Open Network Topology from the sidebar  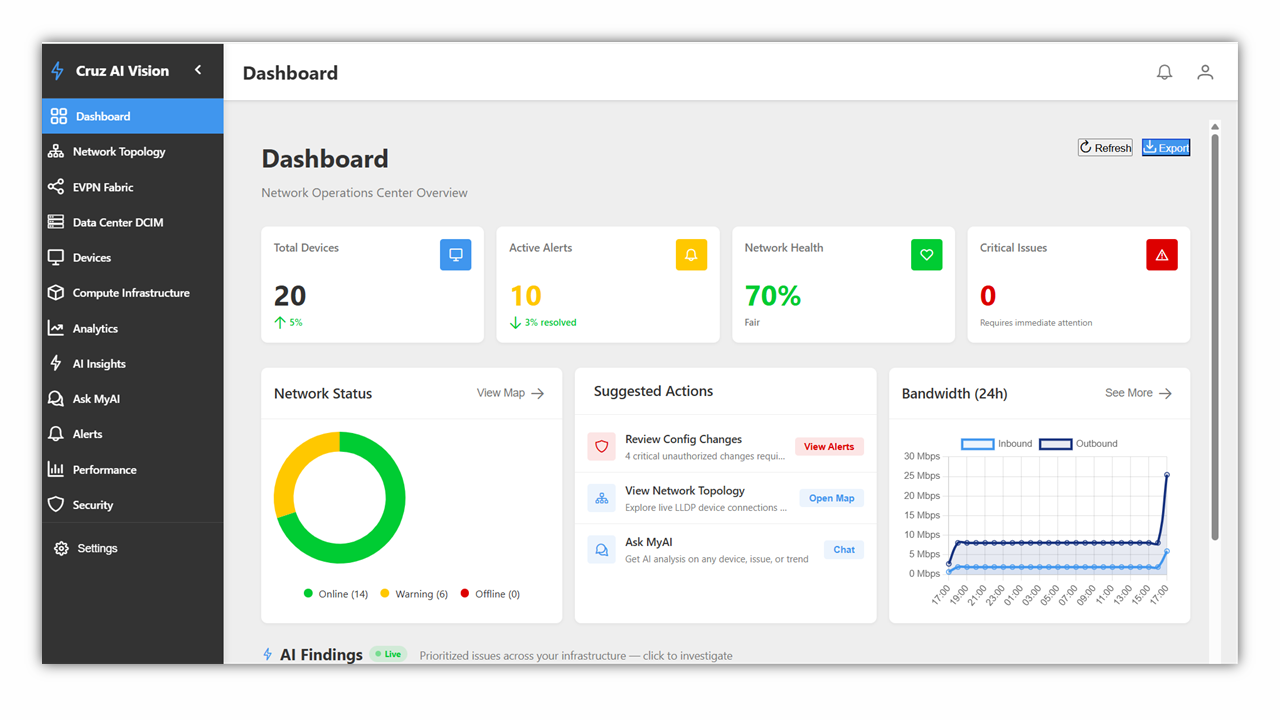[117, 151]
